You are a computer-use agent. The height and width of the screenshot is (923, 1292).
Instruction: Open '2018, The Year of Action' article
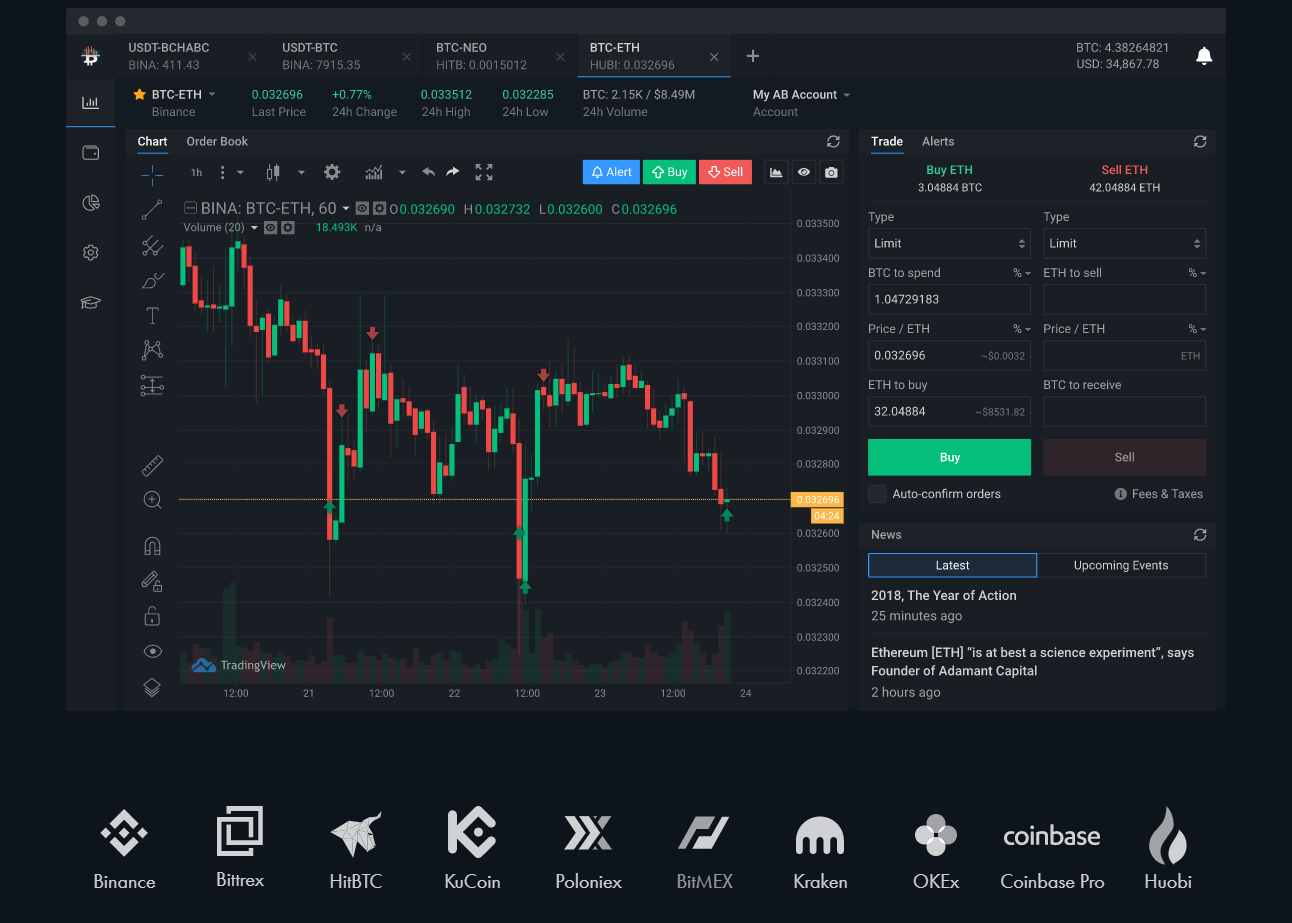pos(944,595)
